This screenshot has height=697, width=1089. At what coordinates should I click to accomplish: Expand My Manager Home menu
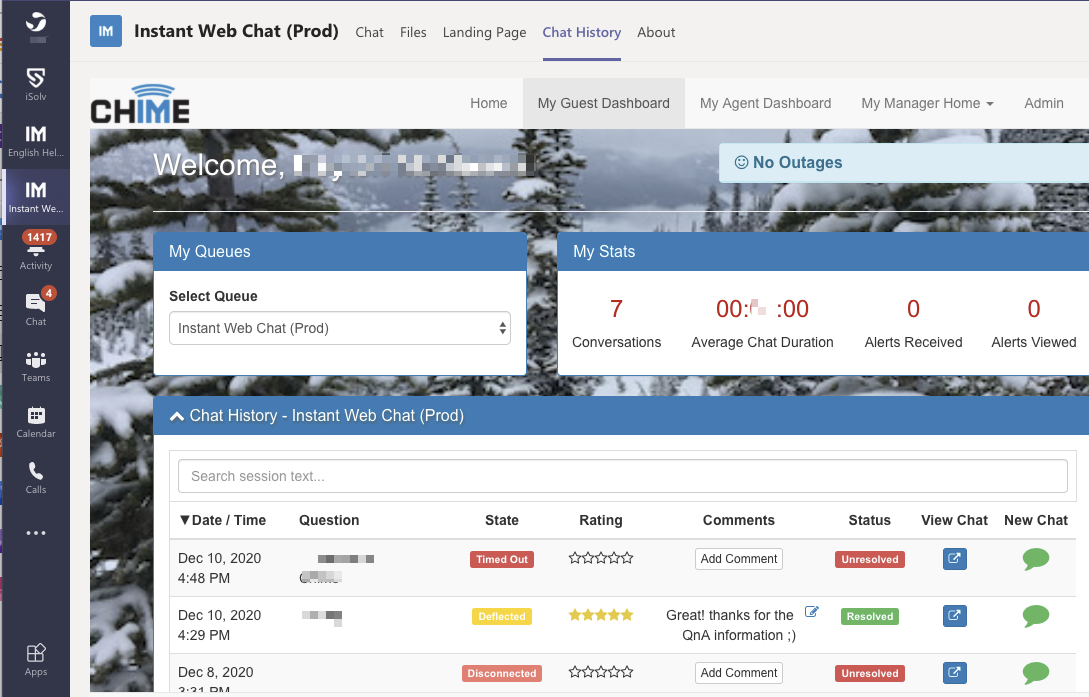(927, 103)
